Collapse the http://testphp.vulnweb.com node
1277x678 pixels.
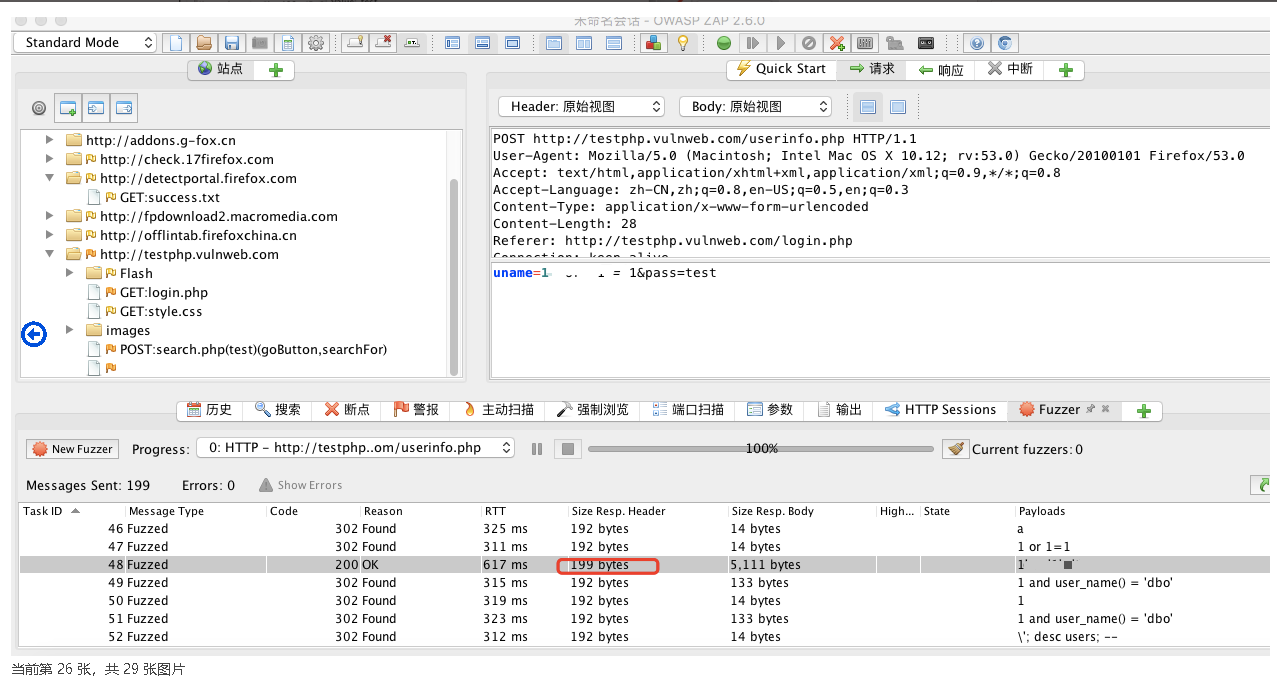click(51, 254)
